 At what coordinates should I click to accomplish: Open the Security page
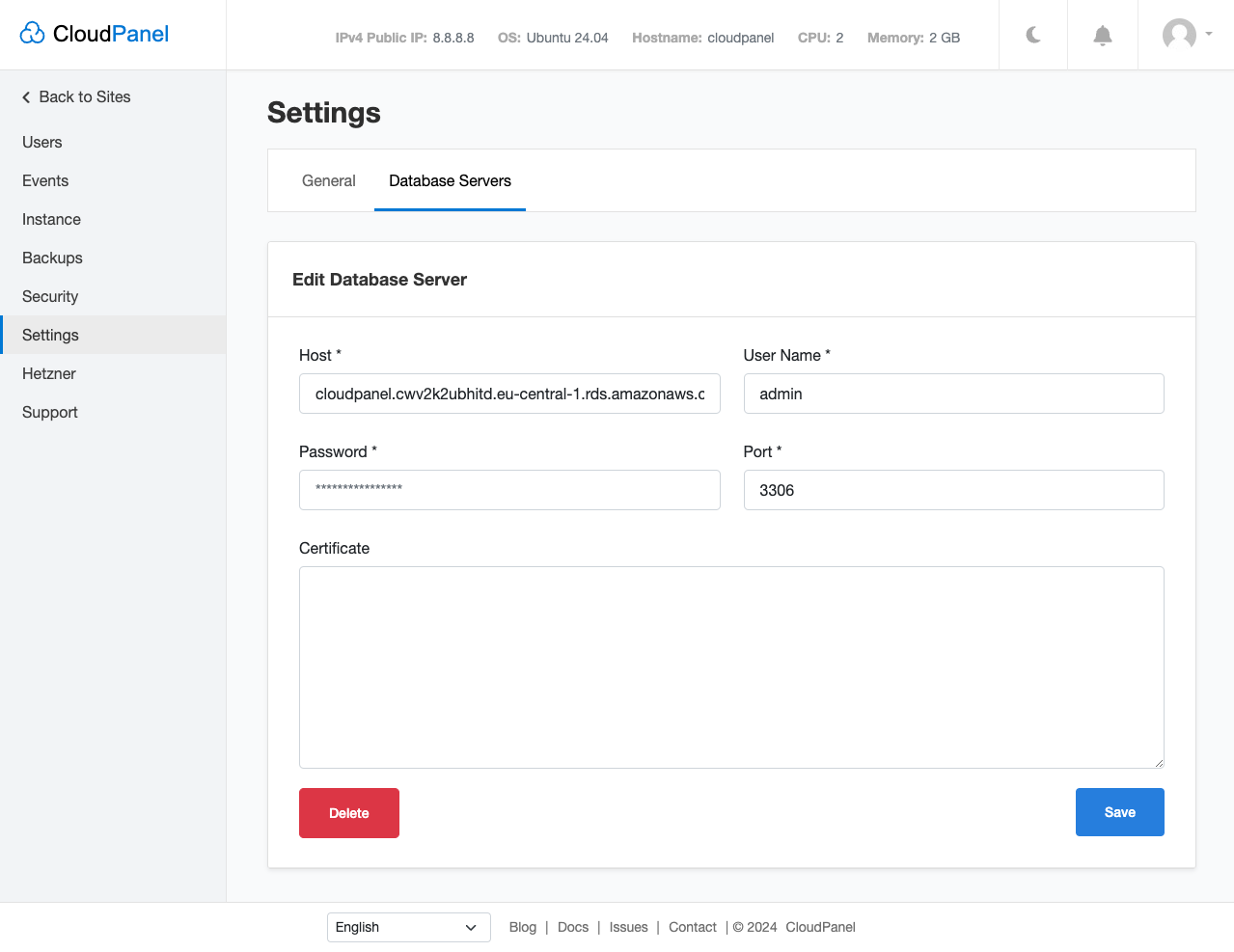(50, 296)
